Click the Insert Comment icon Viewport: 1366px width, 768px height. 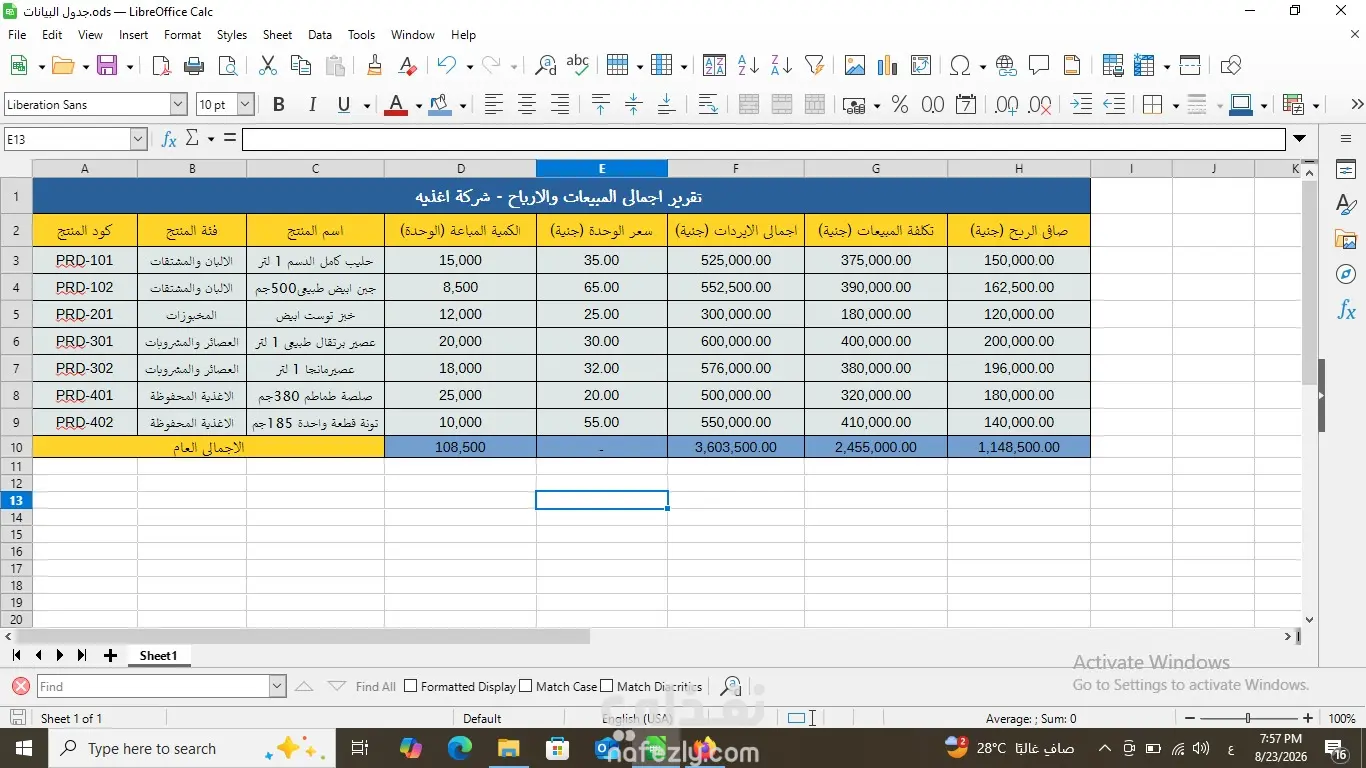pyautogui.click(x=1039, y=66)
